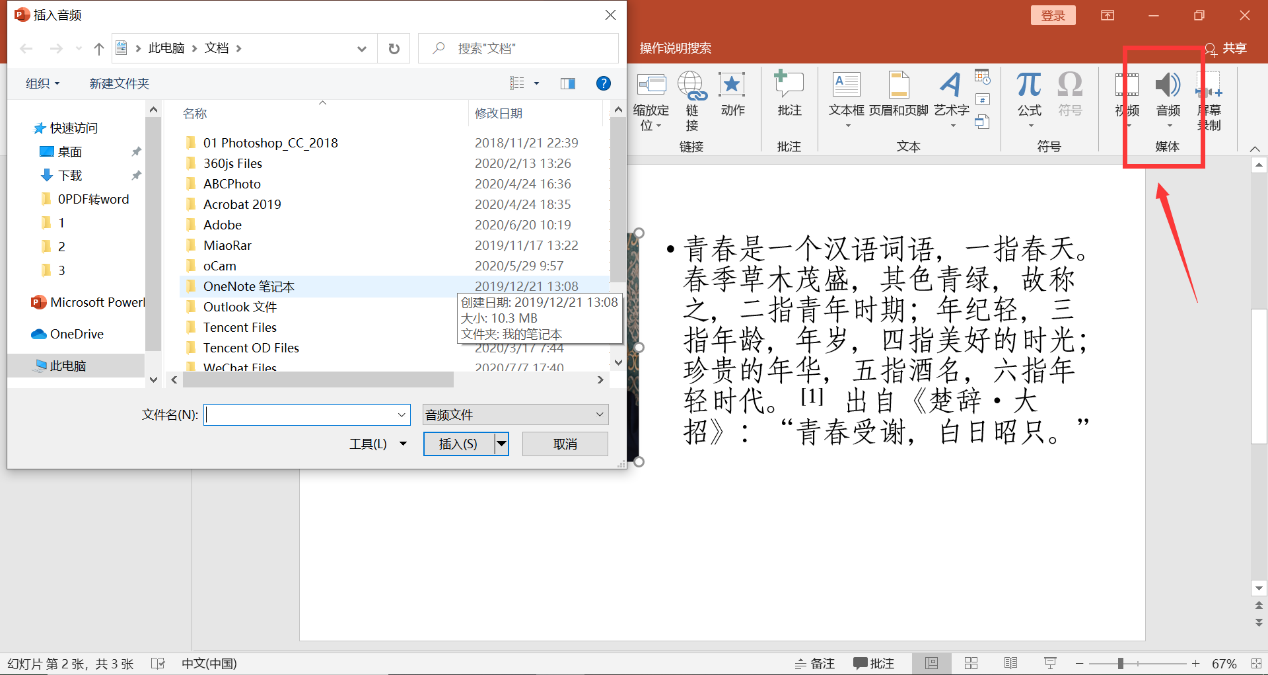
Task: Collapse the ribbon with chevron
Action: [1253, 147]
